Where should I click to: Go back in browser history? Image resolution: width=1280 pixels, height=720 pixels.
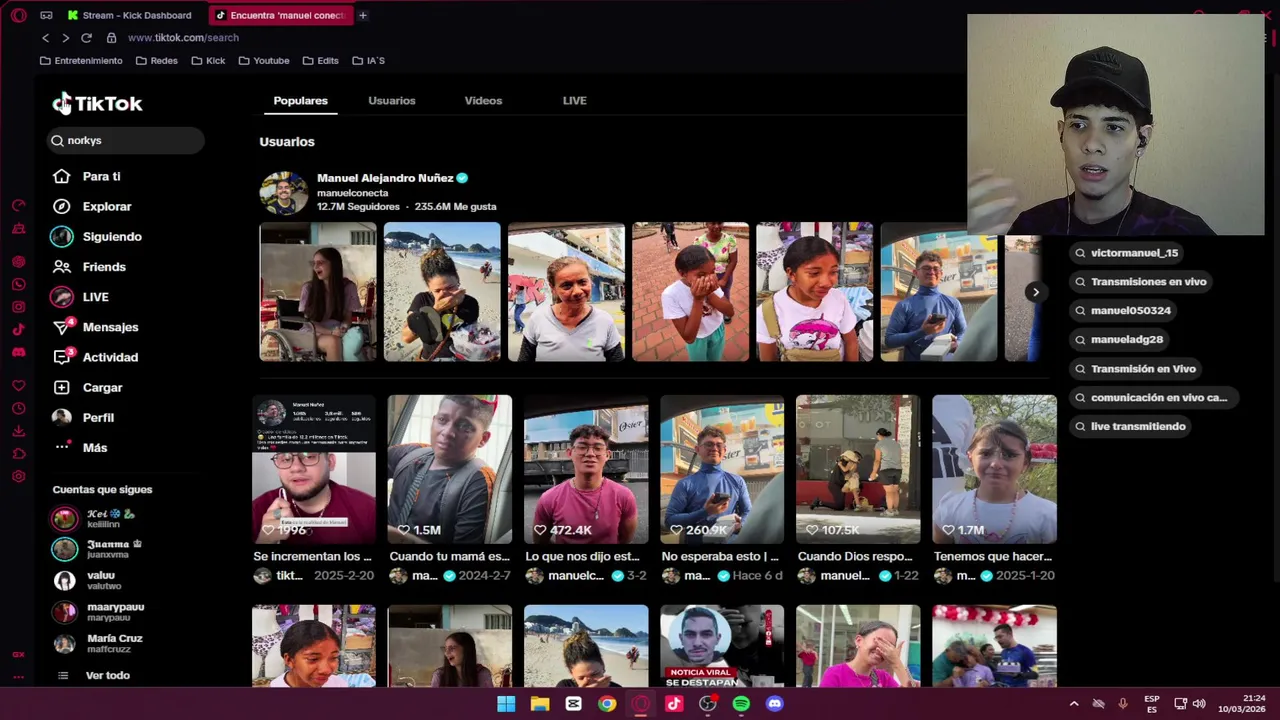pyautogui.click(x=45, y=38)
